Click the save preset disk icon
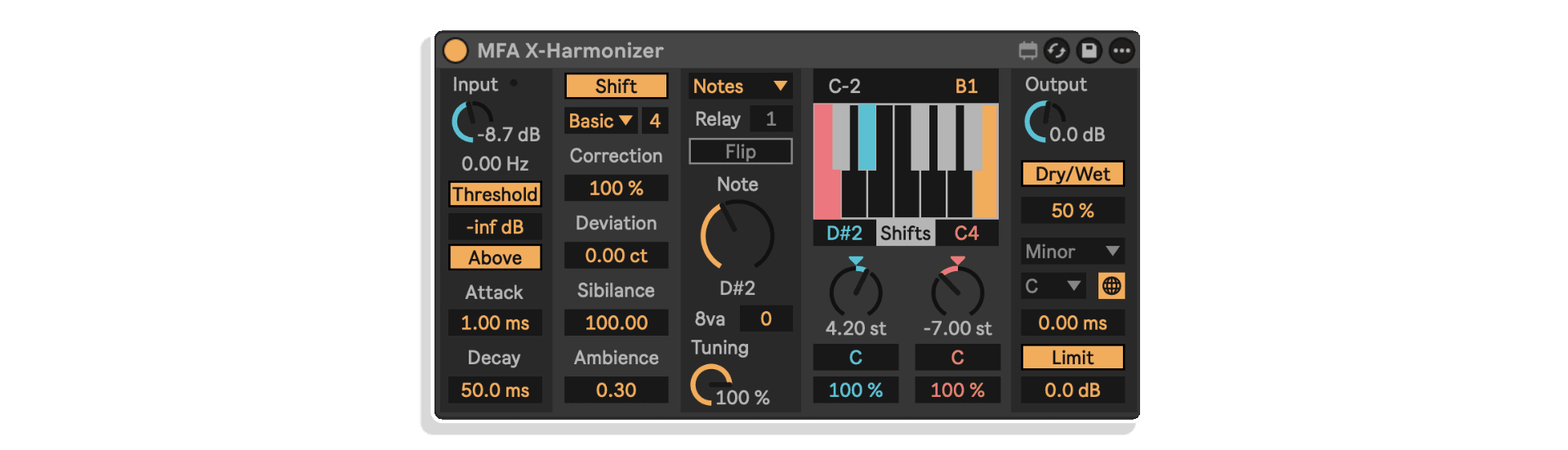 tap(1089, 51)
